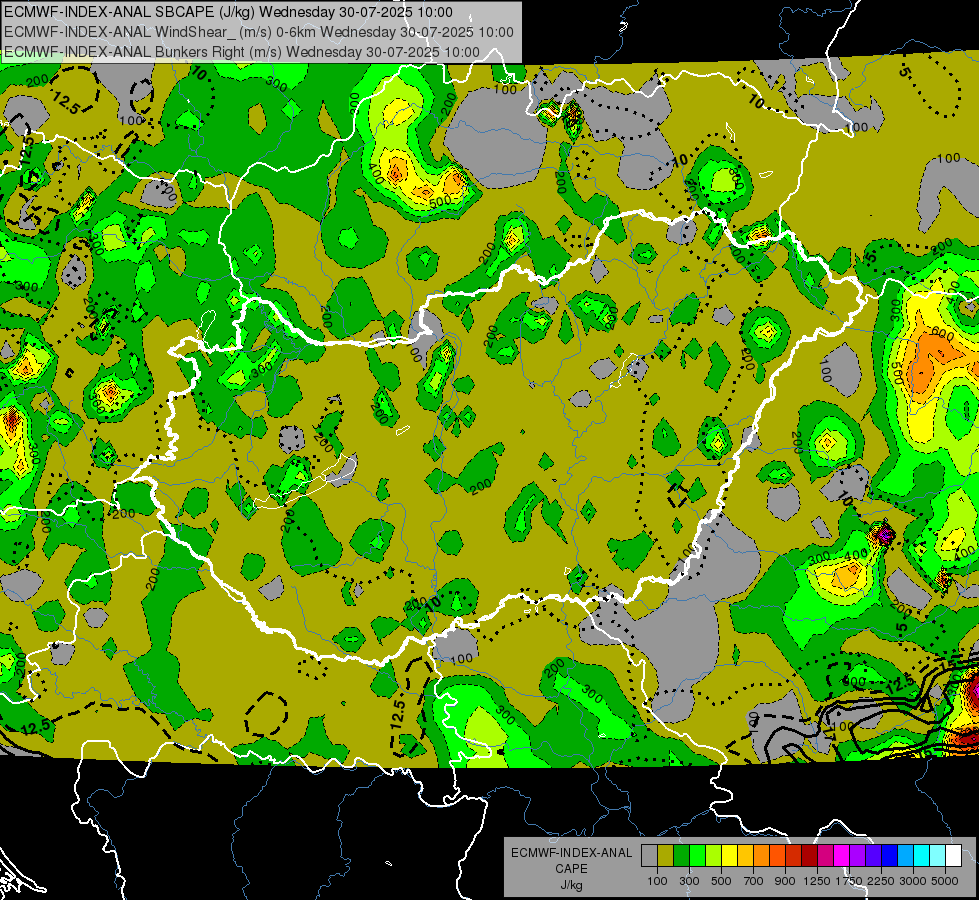979x900 pixels.
Task: Click the 2250 legend tick label
Action: (x=881, y=881)
